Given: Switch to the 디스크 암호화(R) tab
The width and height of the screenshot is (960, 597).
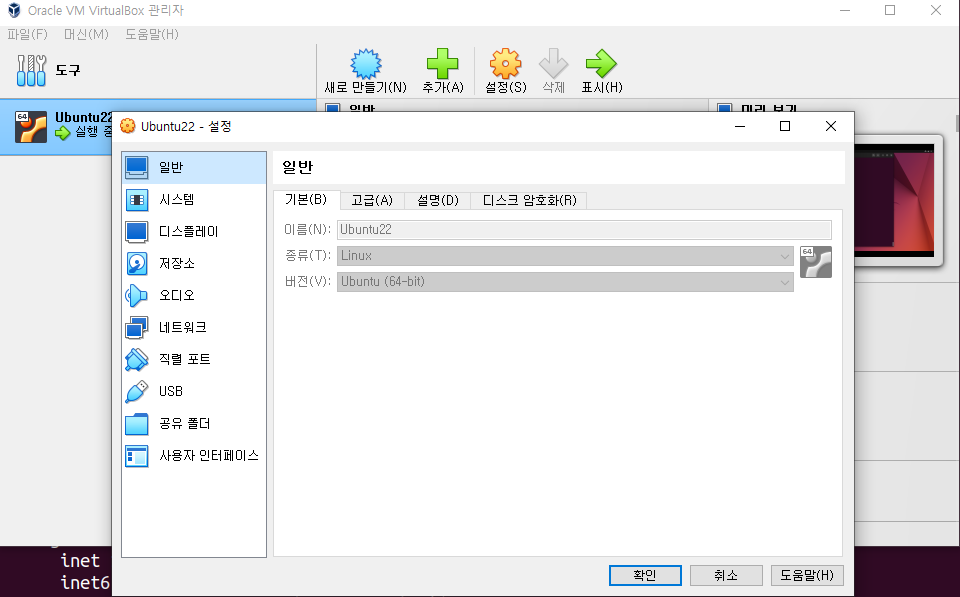Looking at the screenshot, I should point(529,200).
